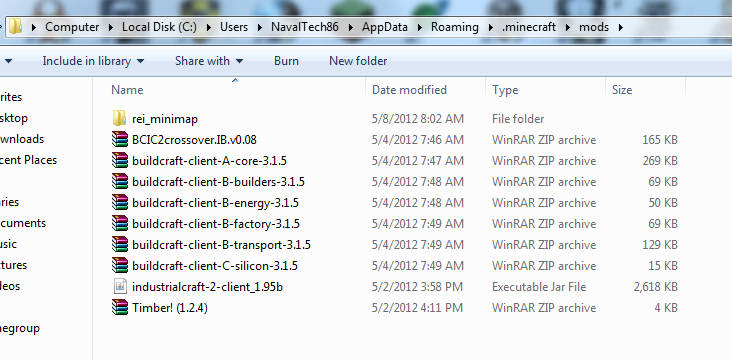Select the industrialcraft-2-client_1.95b jar file icon
Image resolution: width=732 pixels, height=360 pixels.
click(120, 287)
